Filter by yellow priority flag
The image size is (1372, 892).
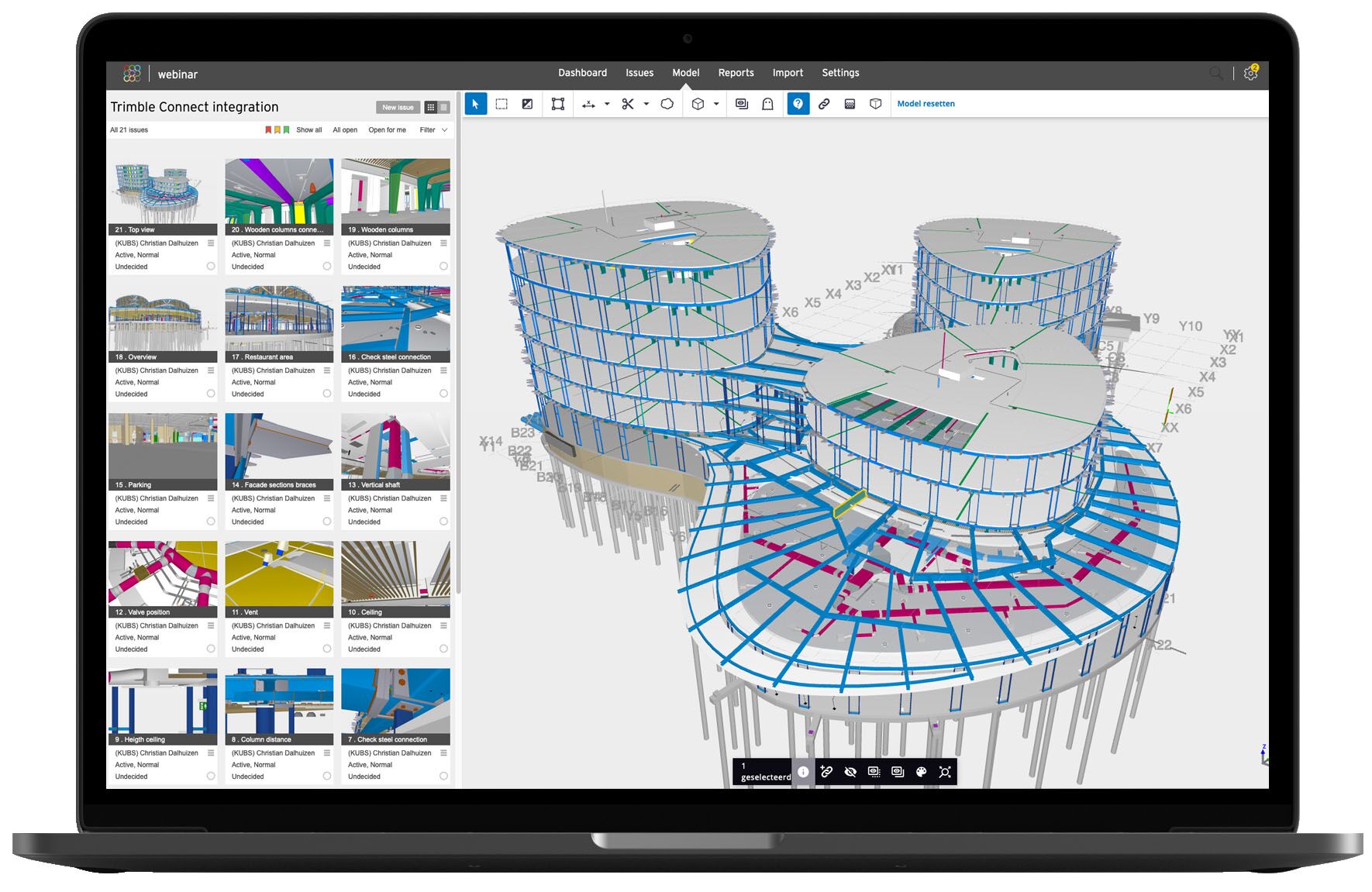(278, 130)
